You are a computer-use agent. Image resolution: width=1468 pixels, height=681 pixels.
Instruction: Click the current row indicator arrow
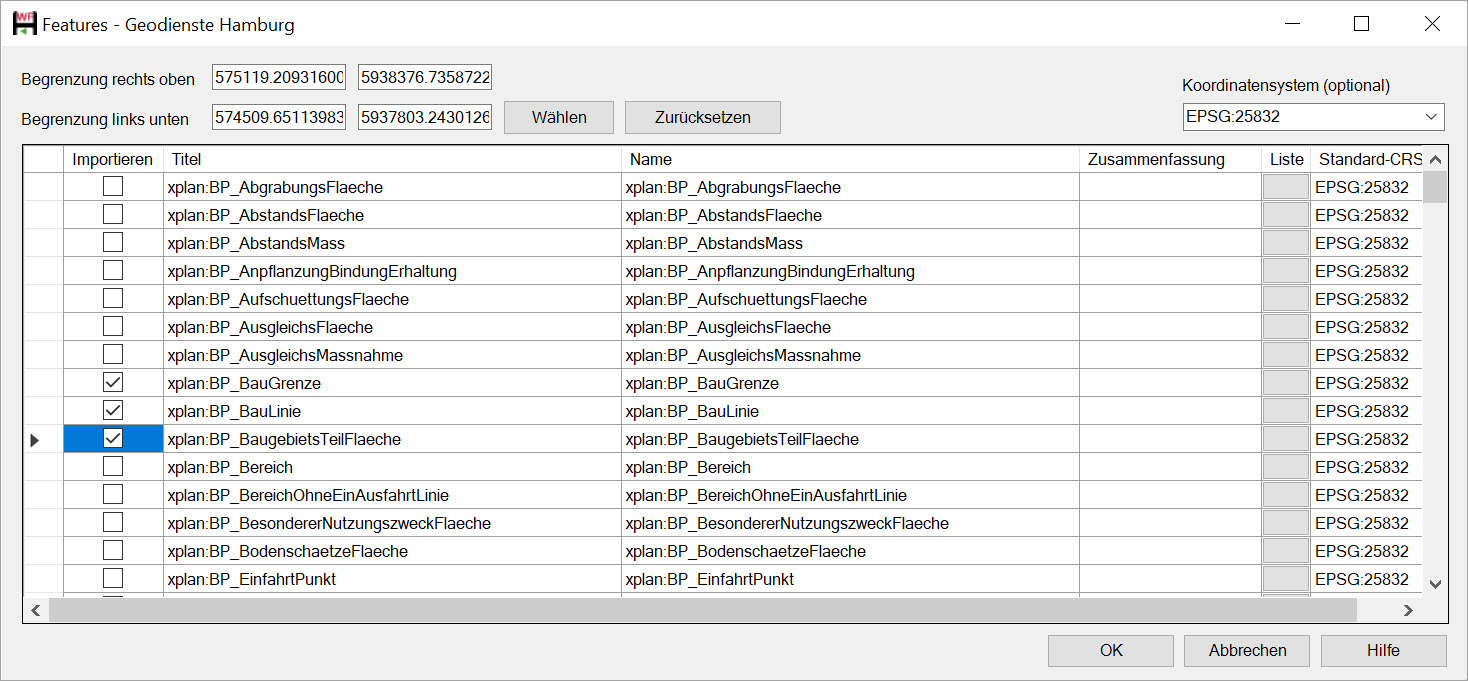click(36, 440)
